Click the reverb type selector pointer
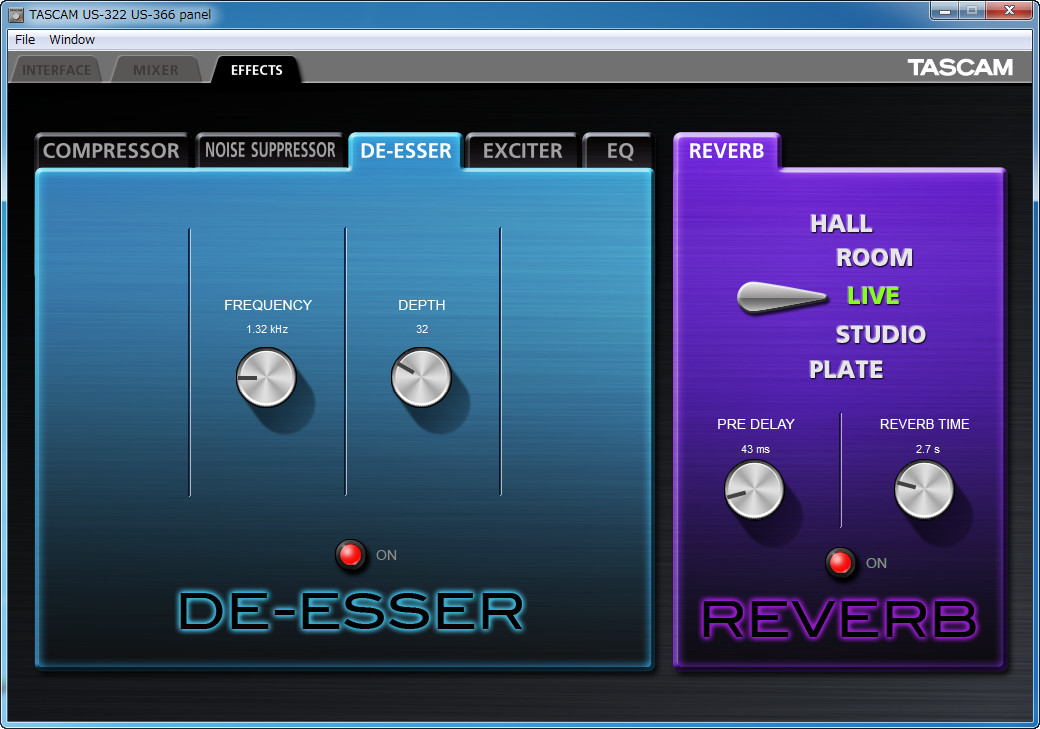 [x=783, y=297]
